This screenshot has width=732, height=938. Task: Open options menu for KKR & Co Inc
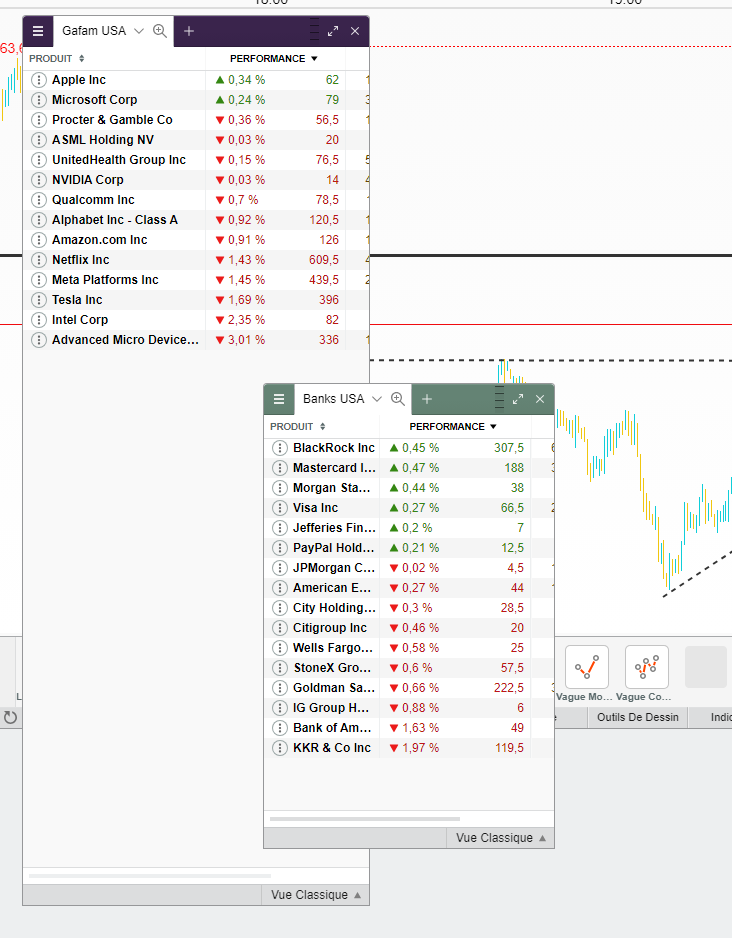click(x=279, y=748)
